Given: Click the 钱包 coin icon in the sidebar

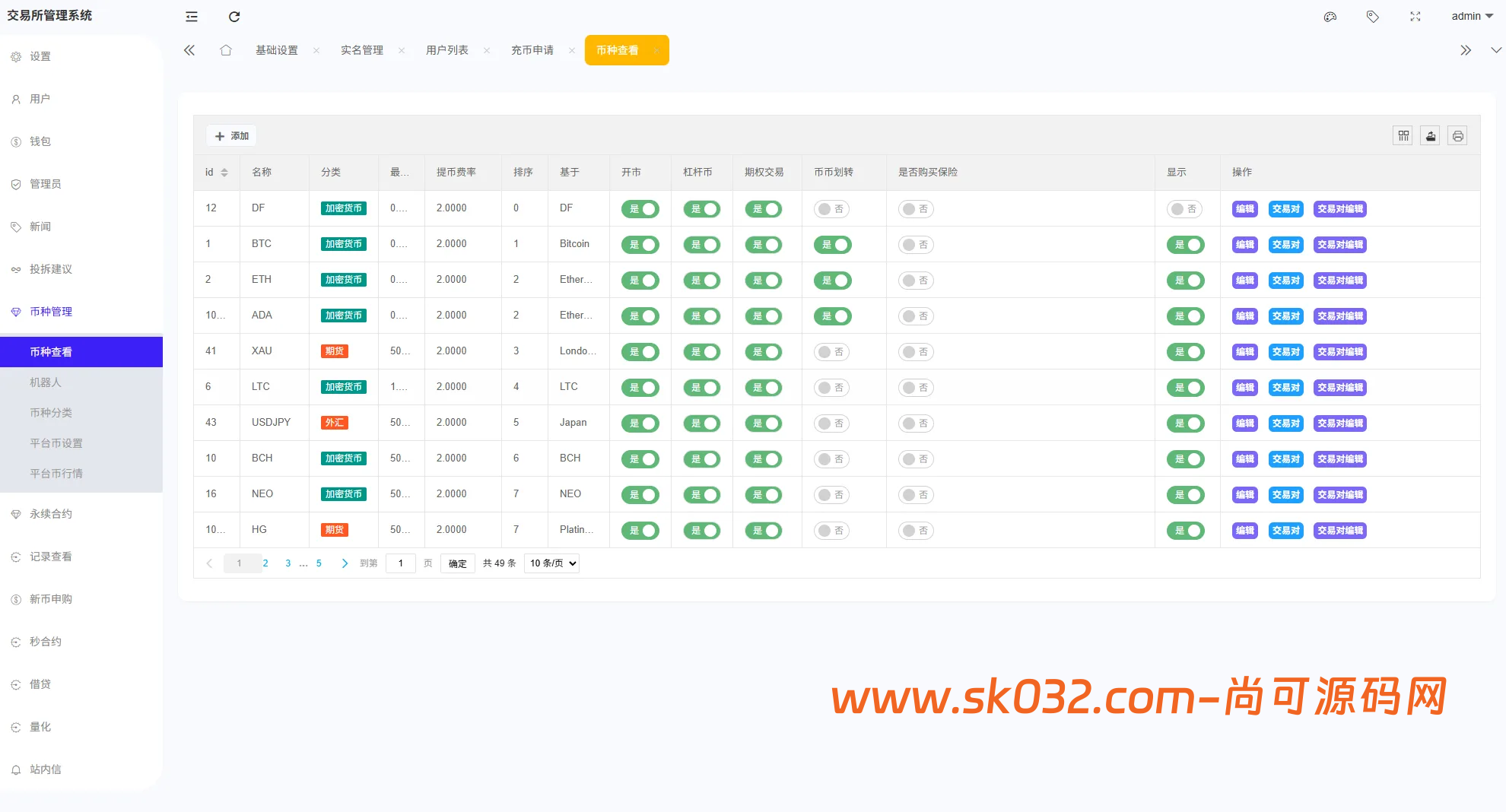Looking at the screenshot, I should (16, 142).
